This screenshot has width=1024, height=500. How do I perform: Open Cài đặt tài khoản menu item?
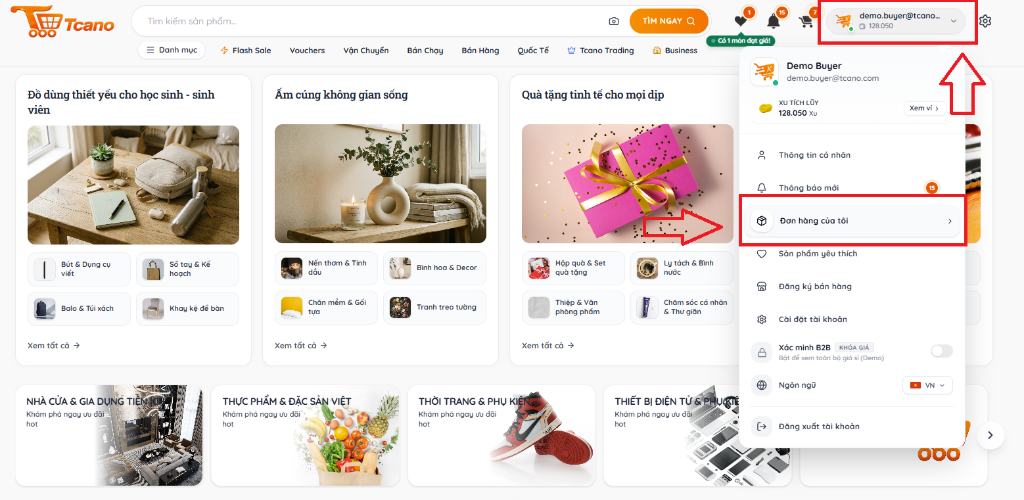click(852, 319)
